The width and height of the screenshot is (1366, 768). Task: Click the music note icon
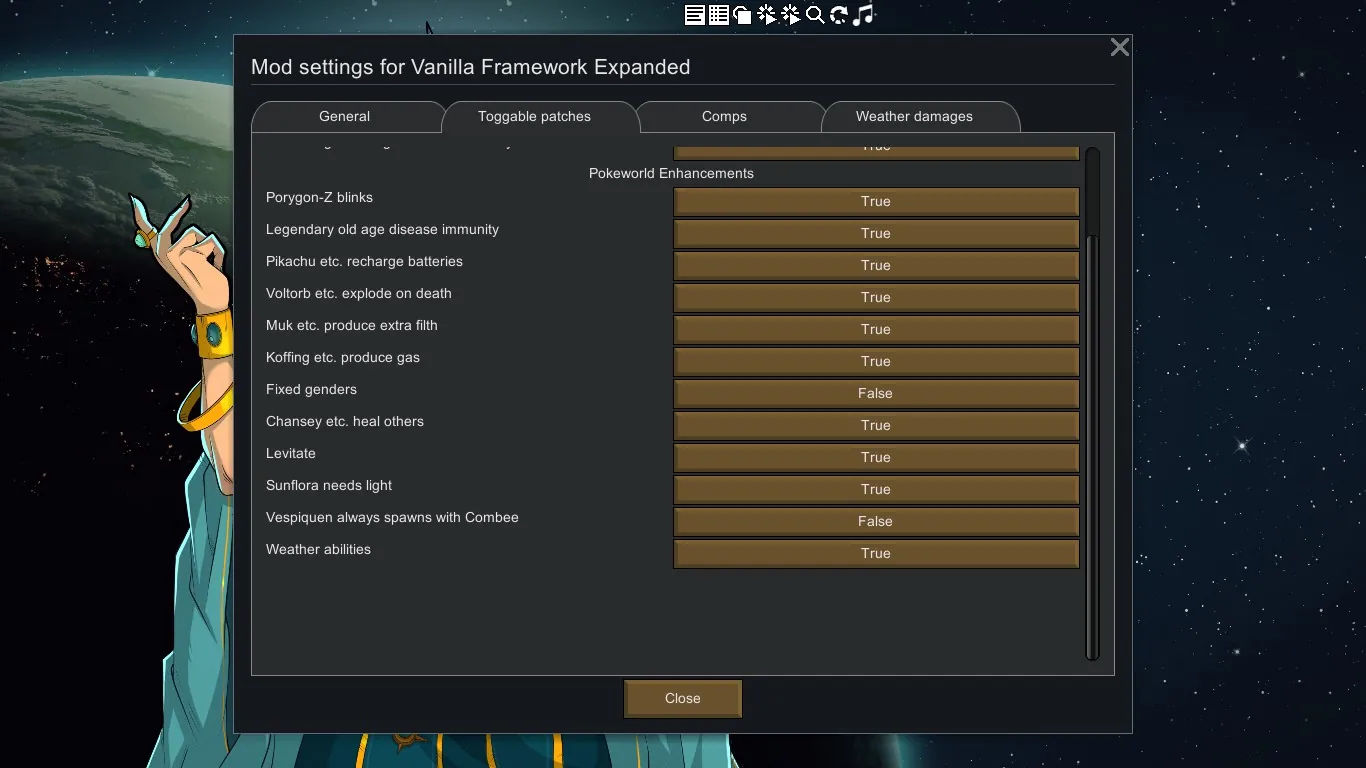click(864, 15)
